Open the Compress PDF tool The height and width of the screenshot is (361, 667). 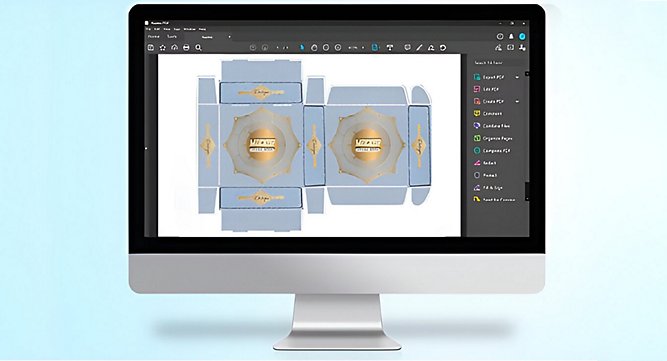click(x=492, y=151)
